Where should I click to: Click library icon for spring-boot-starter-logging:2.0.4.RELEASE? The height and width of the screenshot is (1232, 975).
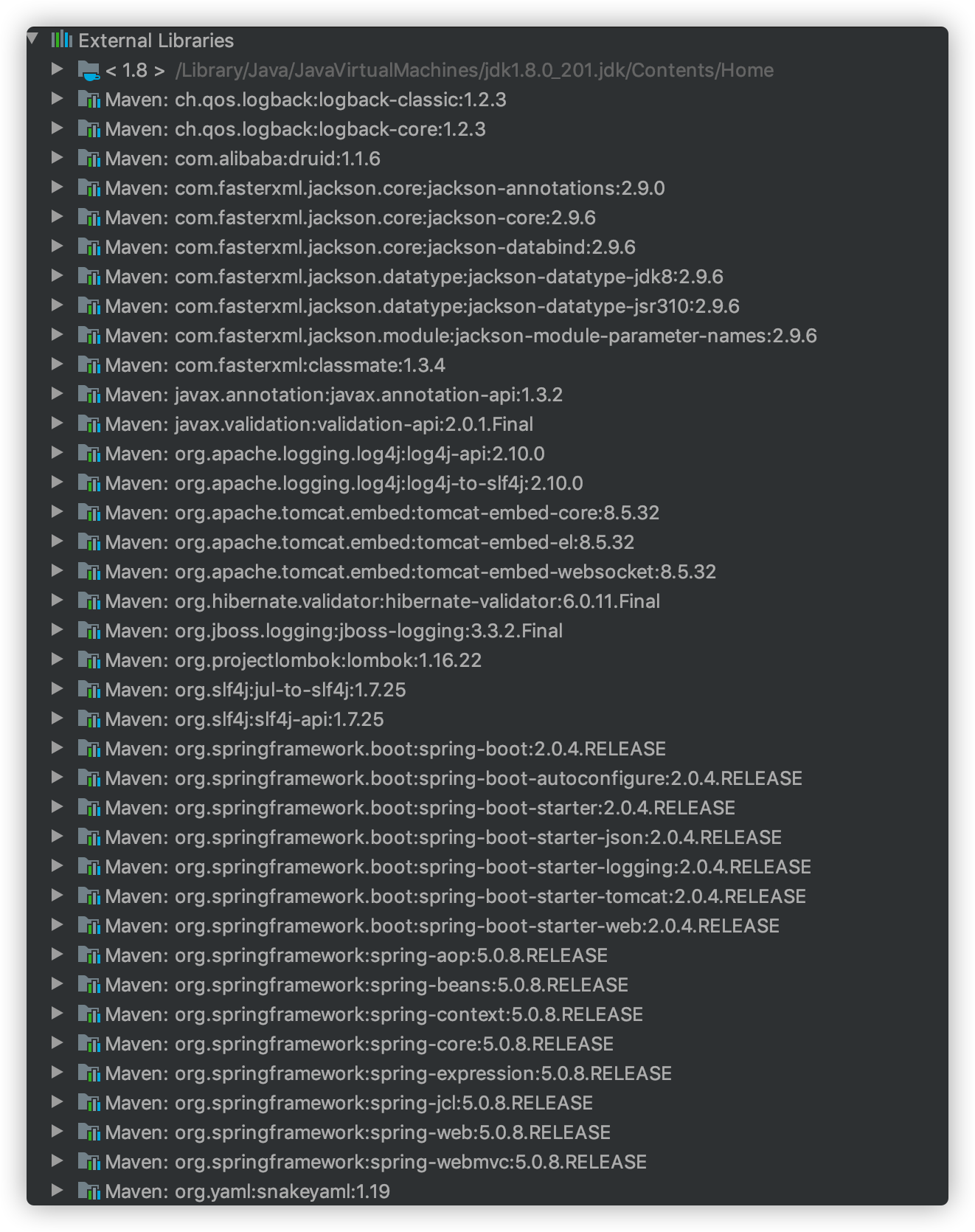point(89,867)
